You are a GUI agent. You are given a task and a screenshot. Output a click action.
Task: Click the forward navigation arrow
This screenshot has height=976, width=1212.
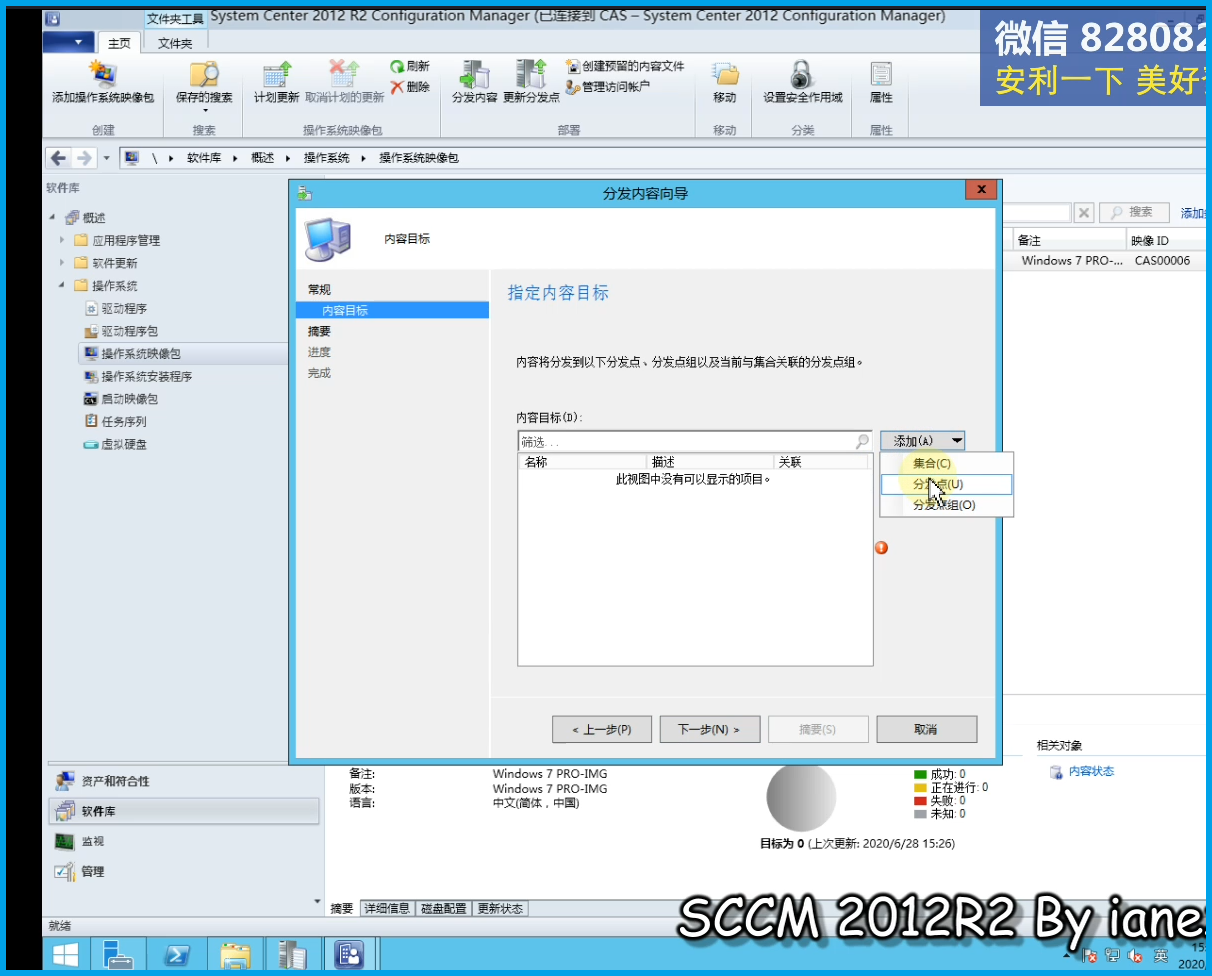[x=84, y=158]
